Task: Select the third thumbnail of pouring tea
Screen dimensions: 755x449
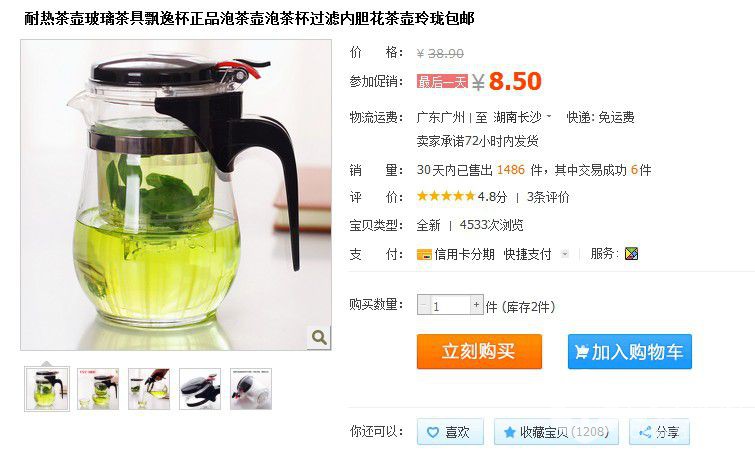Action: coord(149,389)
